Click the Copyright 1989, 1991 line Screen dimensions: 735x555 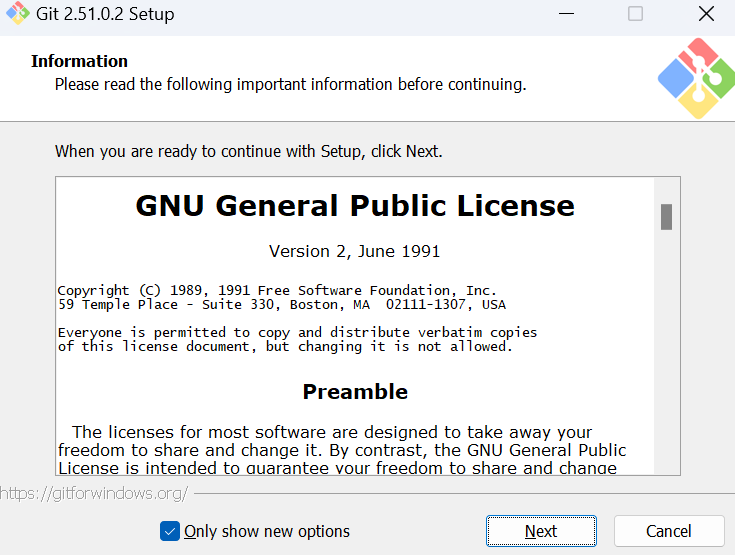(x=277, y=291)
